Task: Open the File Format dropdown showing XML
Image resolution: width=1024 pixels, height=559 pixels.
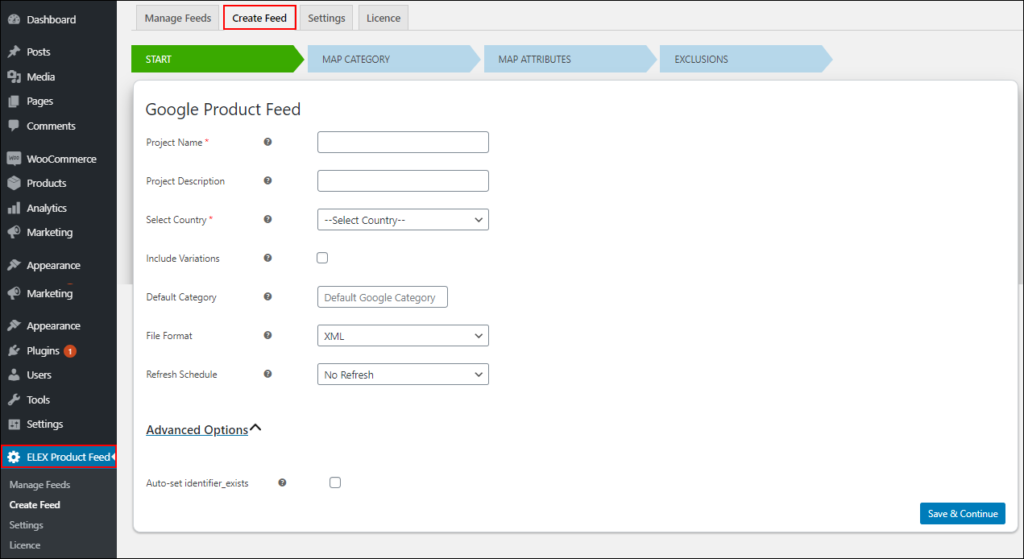Action: tap(403, 336)
